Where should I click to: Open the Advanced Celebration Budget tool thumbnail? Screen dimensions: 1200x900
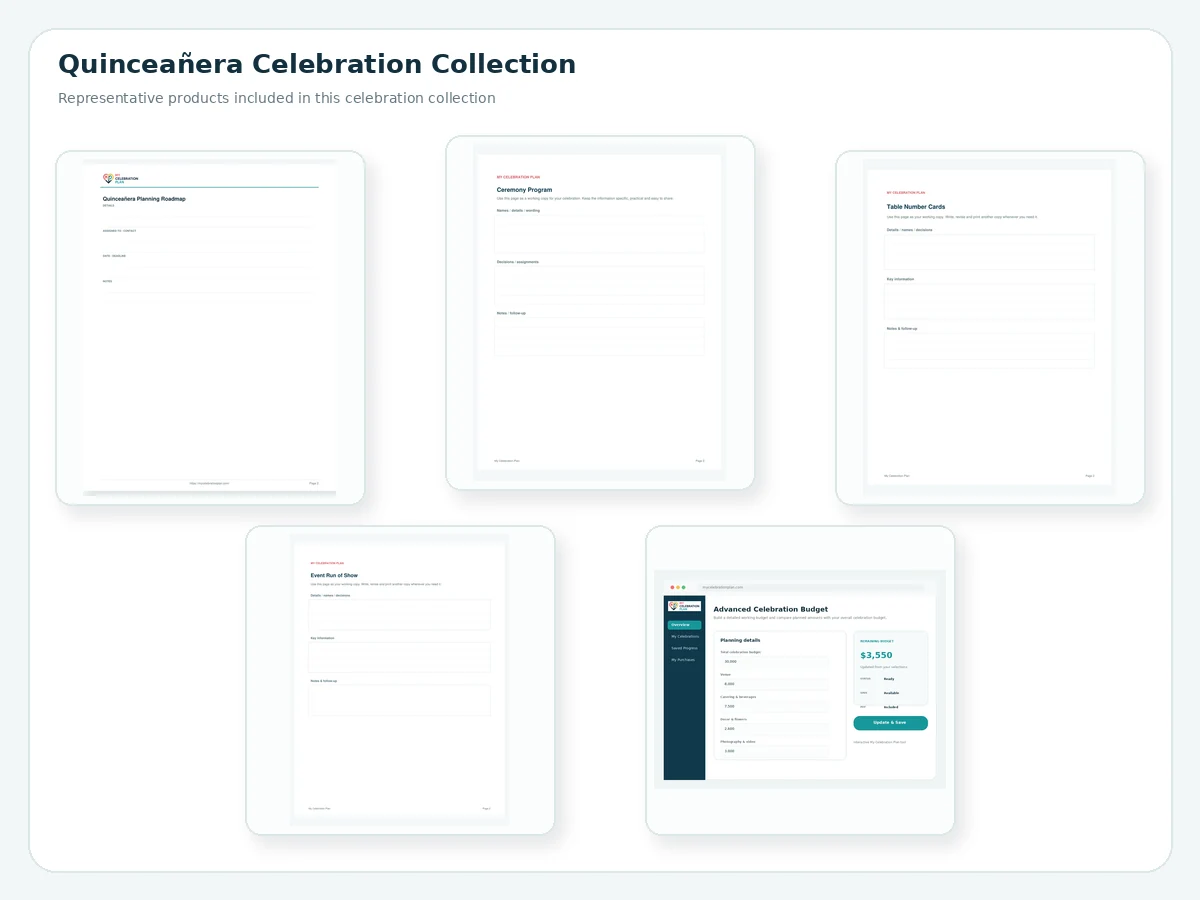coord(800,680)
